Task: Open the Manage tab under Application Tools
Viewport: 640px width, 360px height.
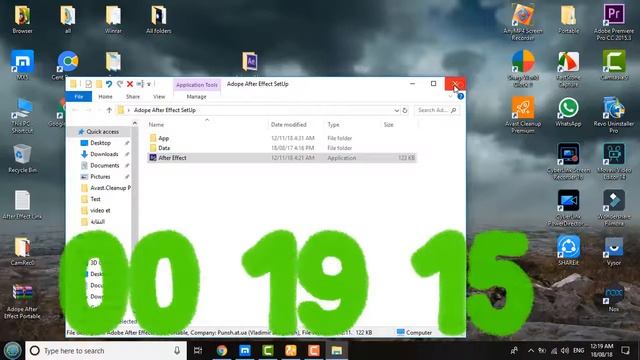Action: [x=196, y=97]
